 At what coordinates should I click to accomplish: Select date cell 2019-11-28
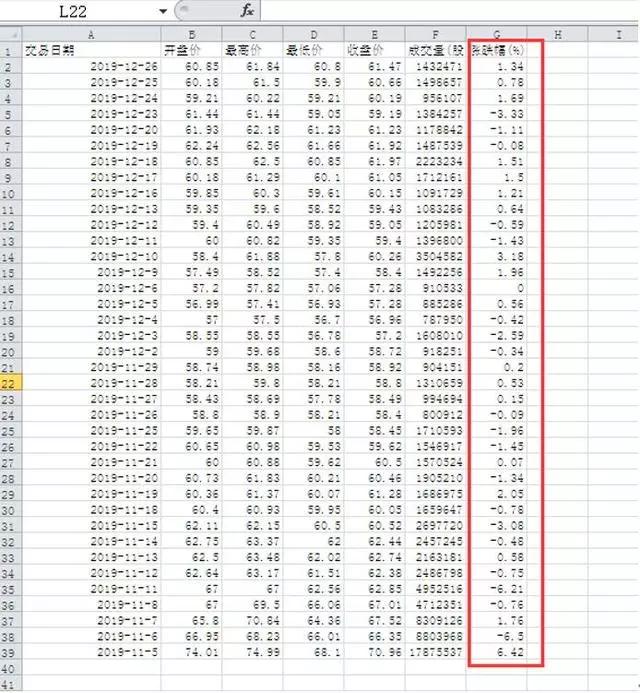tap(91, 383)
